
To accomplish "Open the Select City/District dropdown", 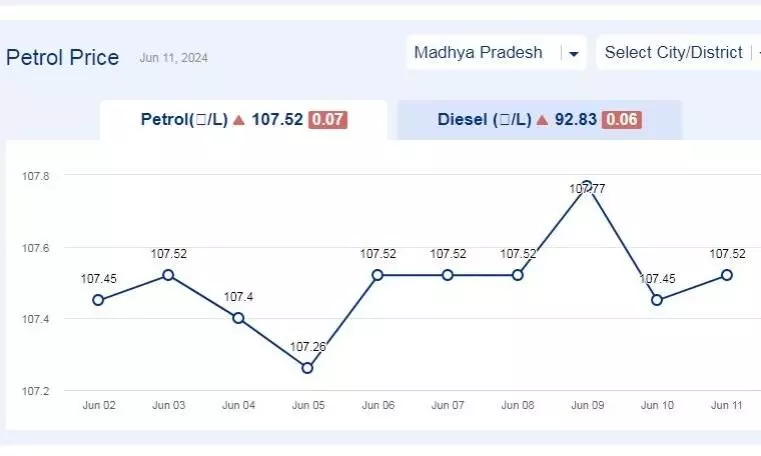I will [678, 52].
